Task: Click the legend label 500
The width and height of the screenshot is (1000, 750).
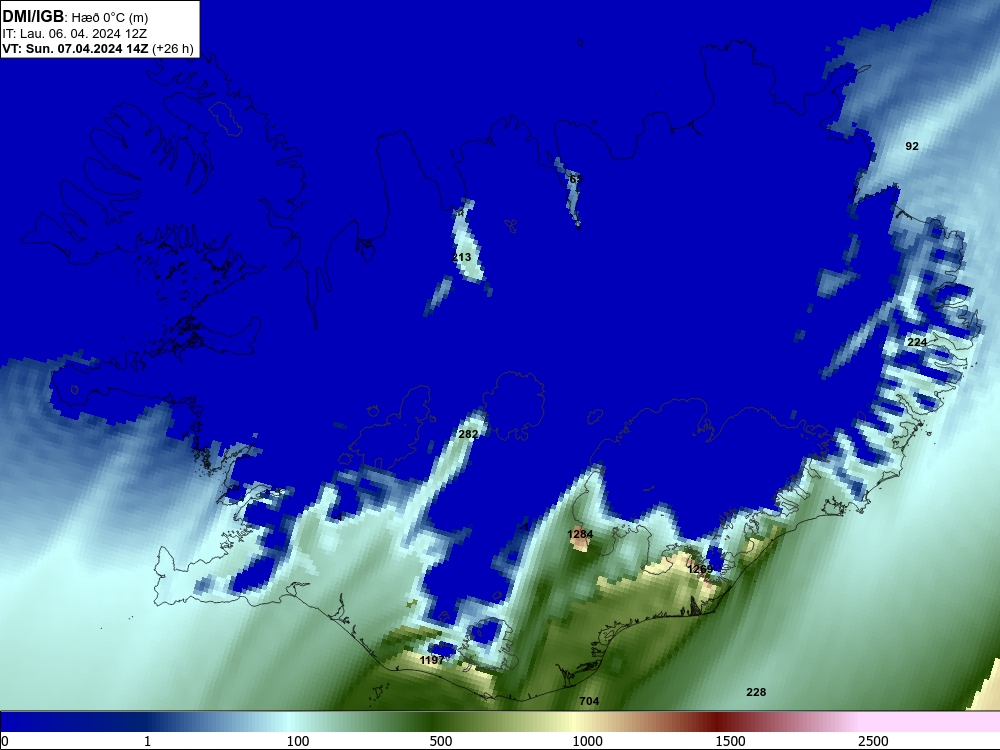Action: tap(441, 741)
